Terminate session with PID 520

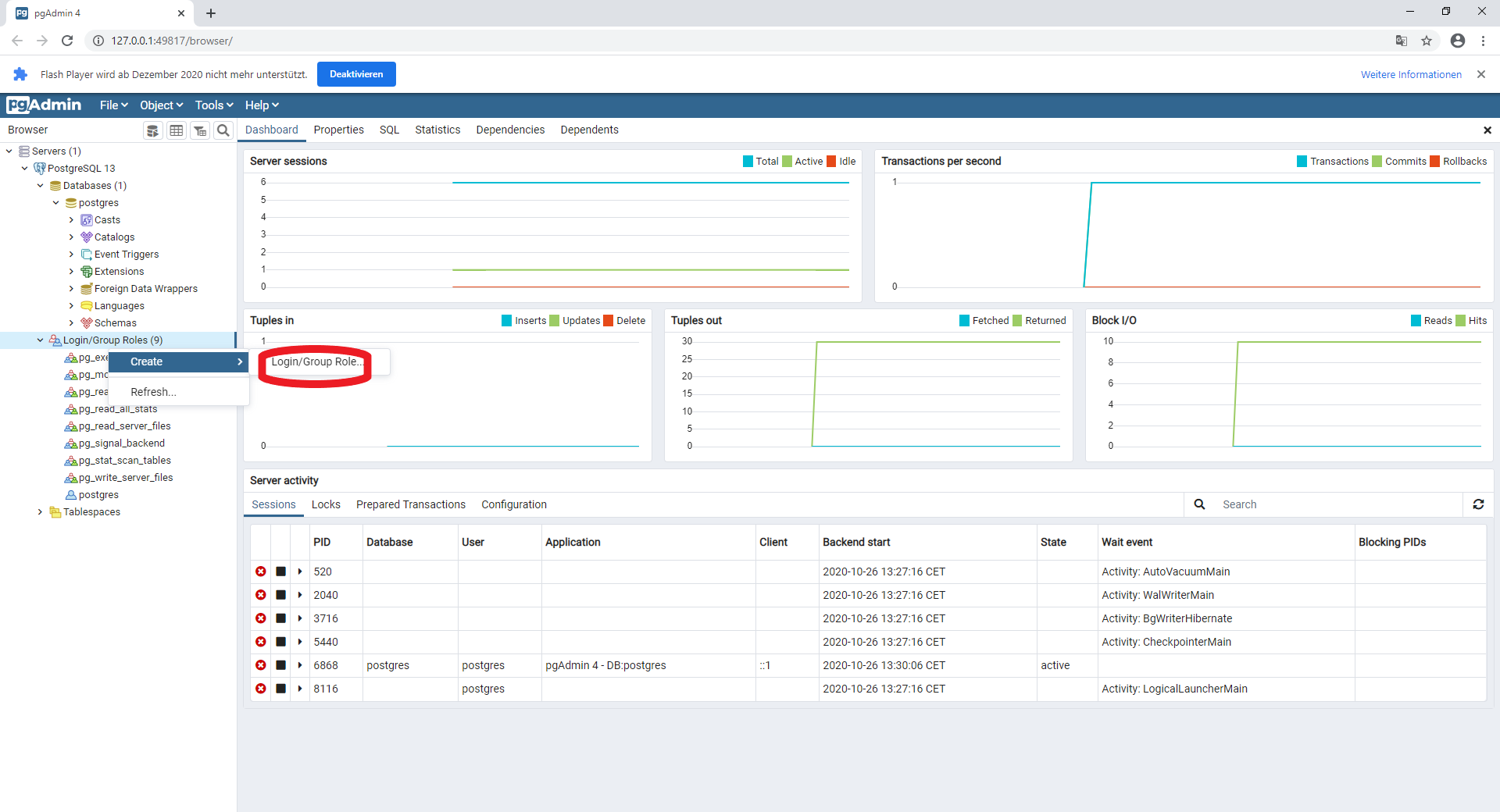261,572
